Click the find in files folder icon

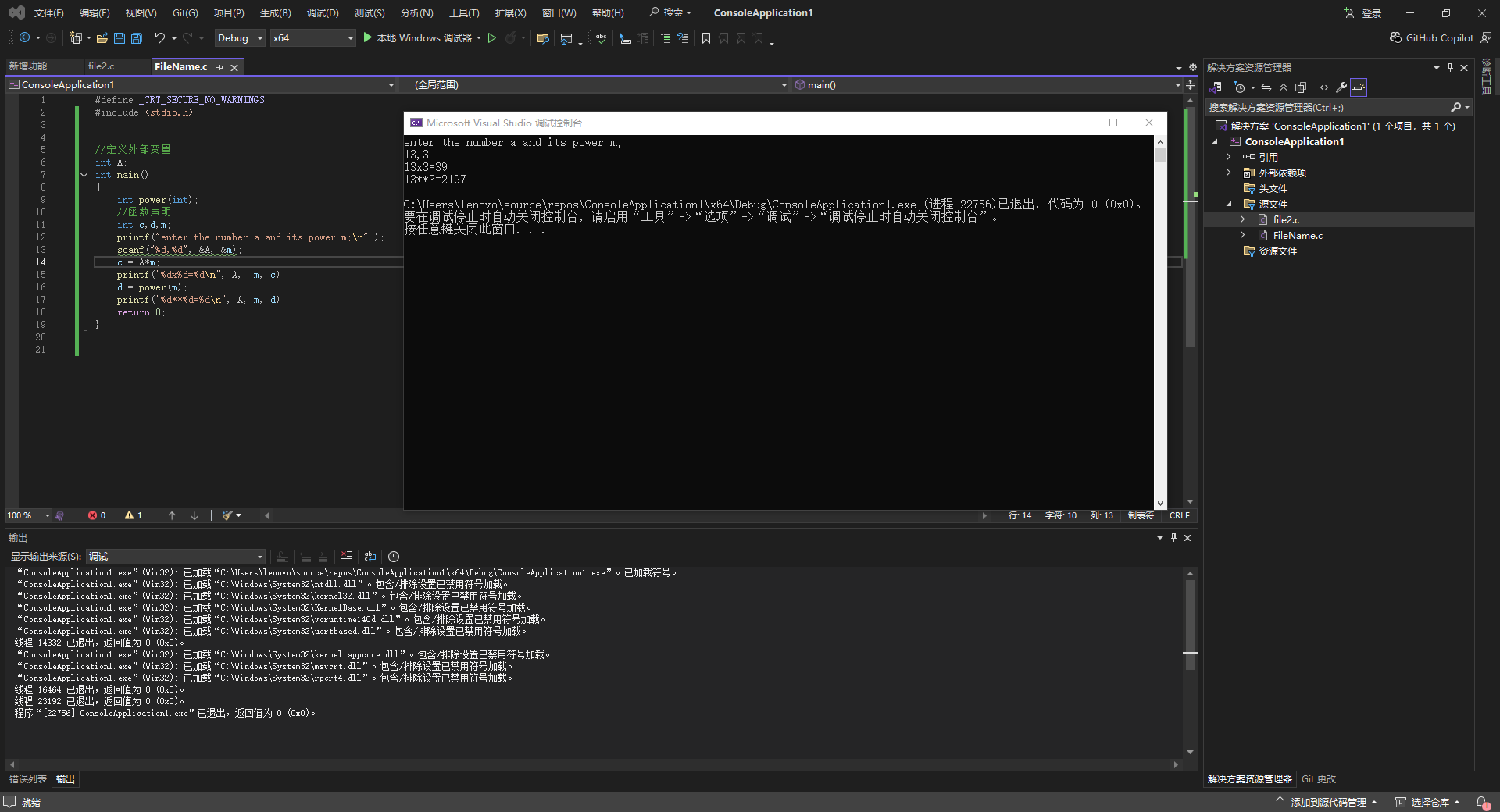(543, 37)
